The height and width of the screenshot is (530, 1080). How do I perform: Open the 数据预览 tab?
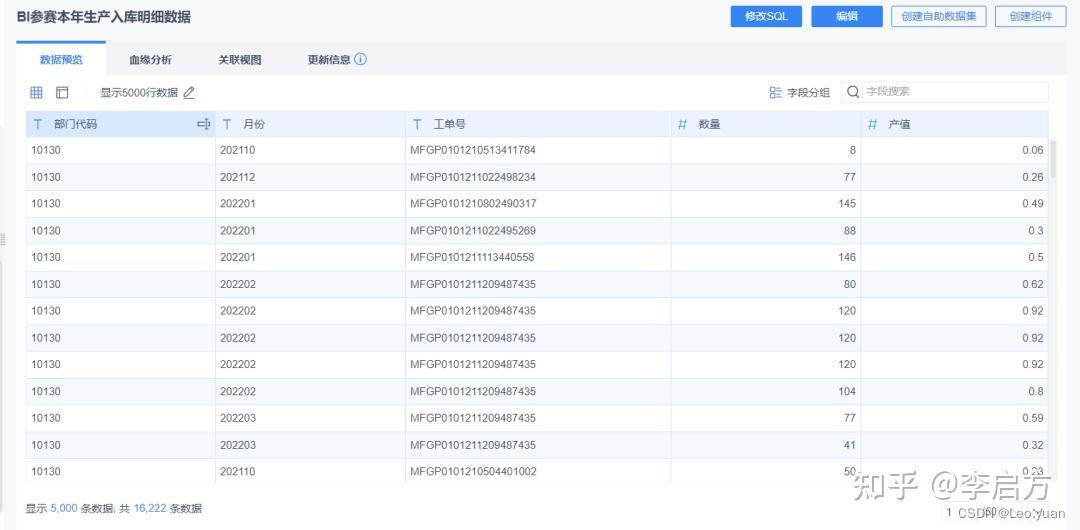(x=61, y=60)
